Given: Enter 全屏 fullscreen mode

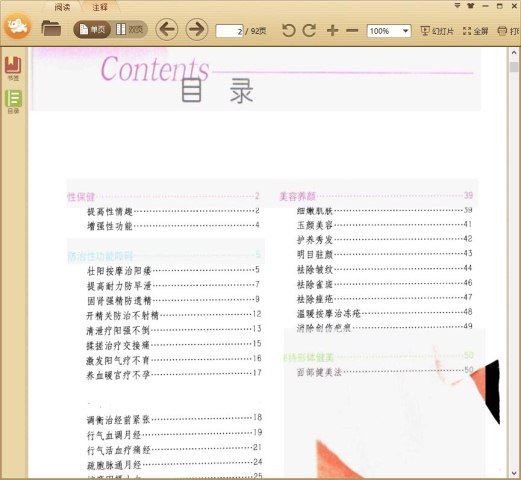Looking at the screenshot, I should click(x=476, y=31).
